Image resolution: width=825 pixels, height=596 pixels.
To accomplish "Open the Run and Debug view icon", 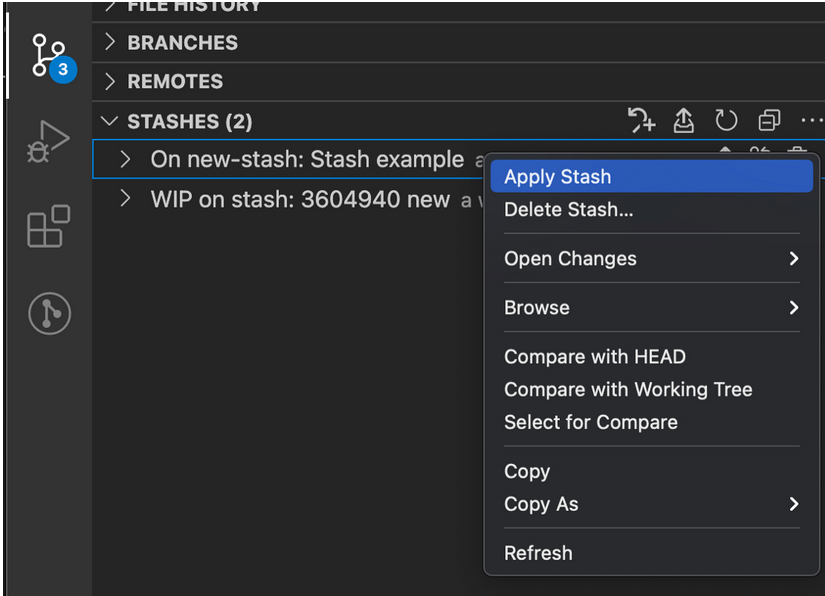I will coord(48,142).
